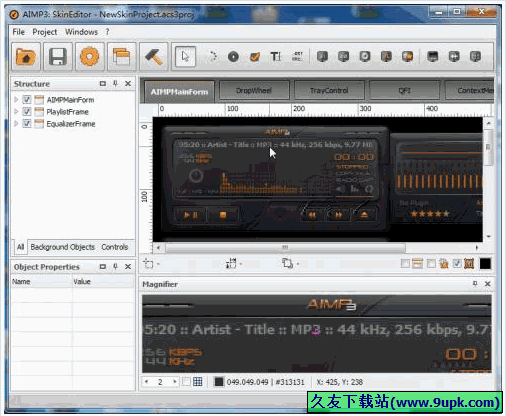Open skin project via orange folder icon

(x=26, y=57)
